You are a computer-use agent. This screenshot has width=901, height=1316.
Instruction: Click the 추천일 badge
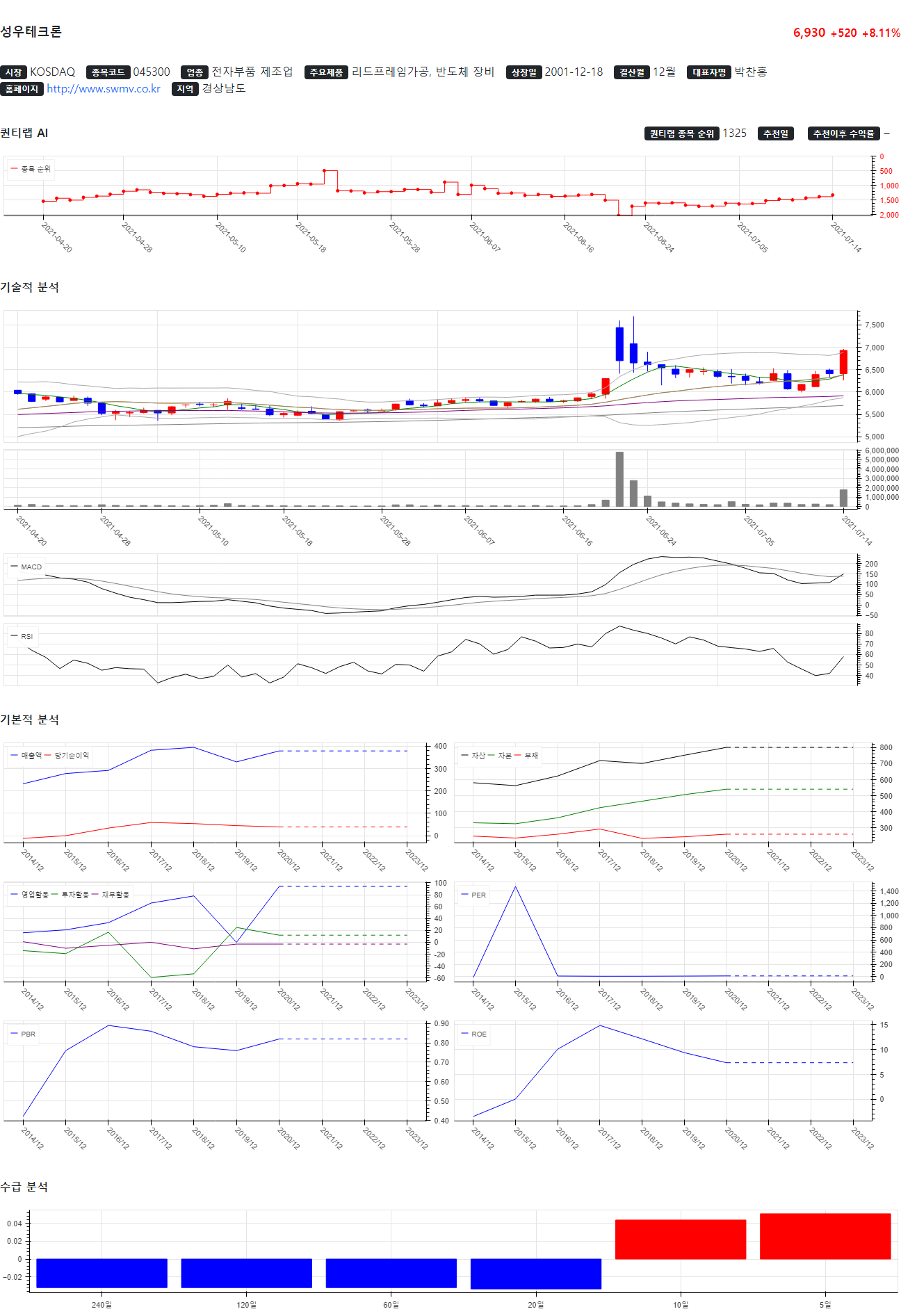(x=776, y=133)
